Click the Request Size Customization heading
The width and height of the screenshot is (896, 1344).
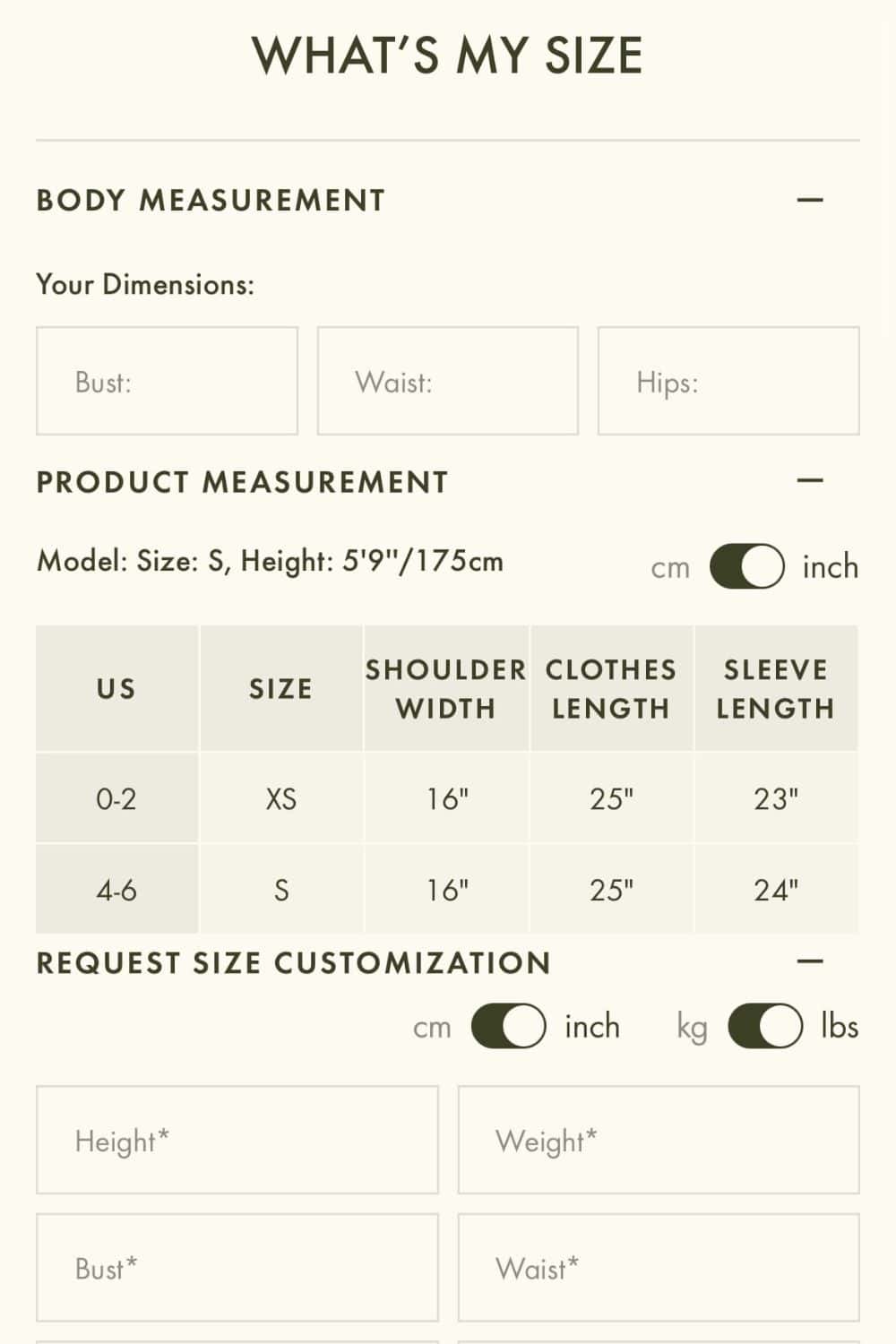[293, 963]
